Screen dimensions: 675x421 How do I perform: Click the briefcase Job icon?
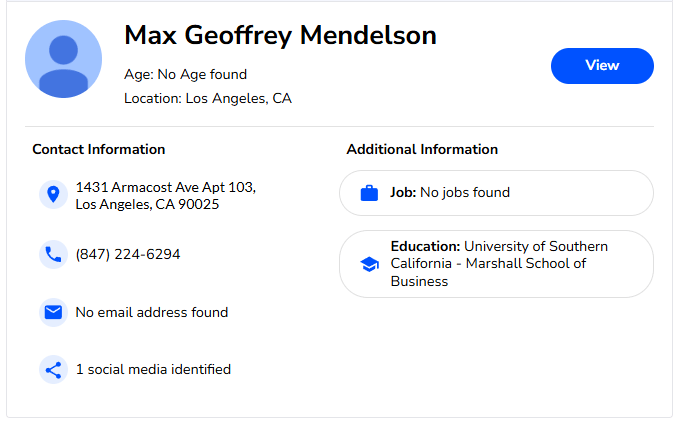369,193
